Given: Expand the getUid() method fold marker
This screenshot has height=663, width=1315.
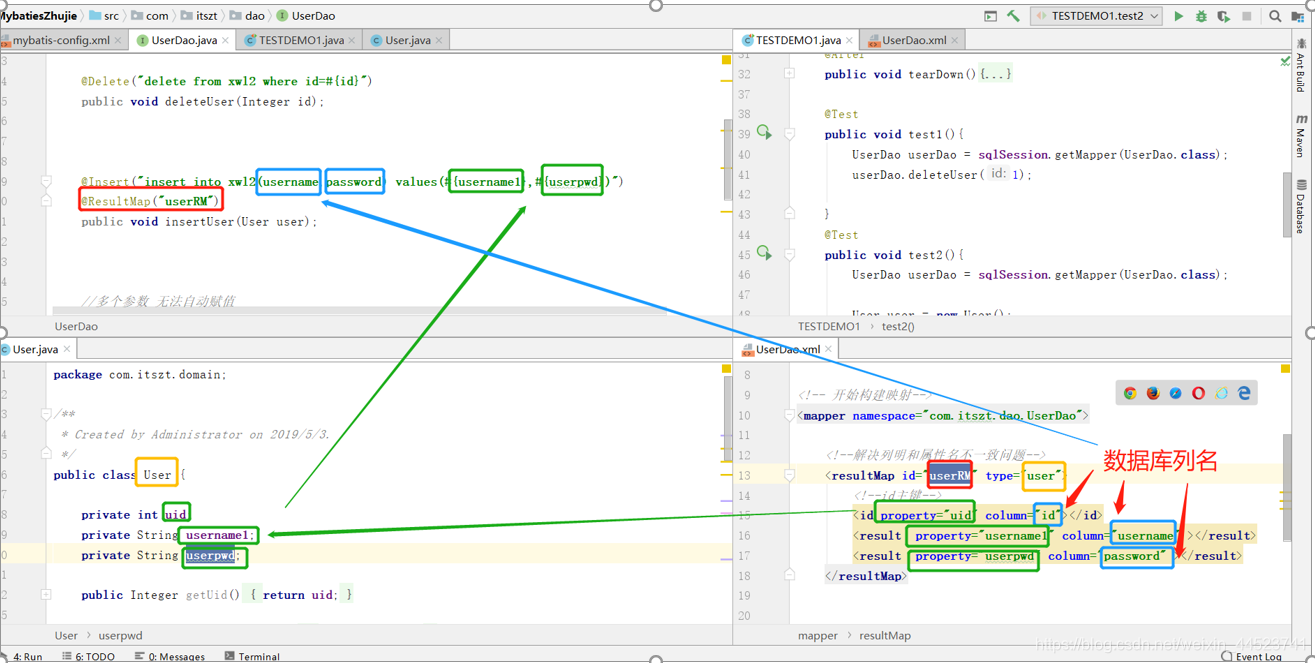Looking at the screenshot, I should click(x=46, y=594).
